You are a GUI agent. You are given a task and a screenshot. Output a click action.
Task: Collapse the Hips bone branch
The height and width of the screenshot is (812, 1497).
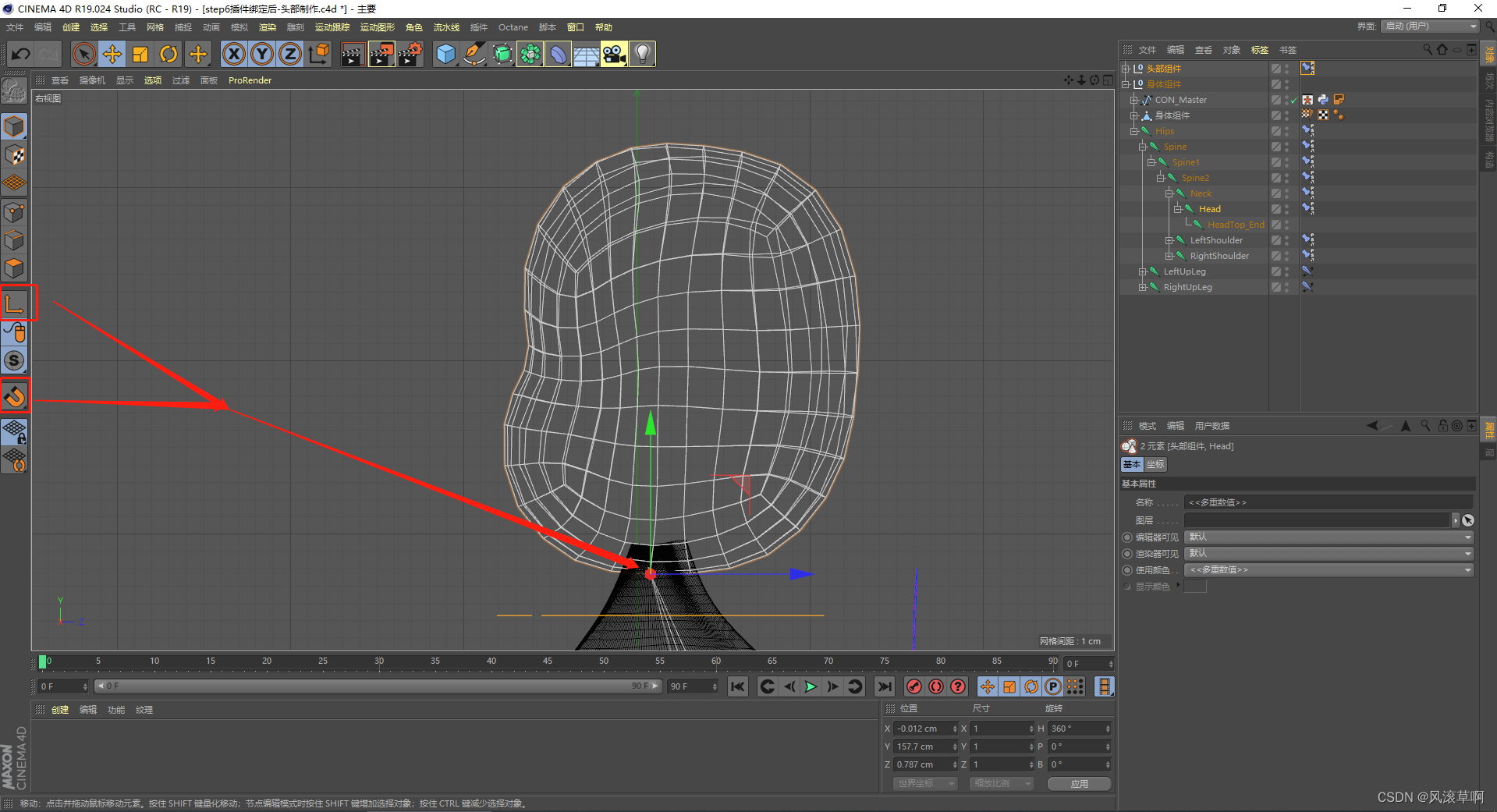[x=1134, y=130]
